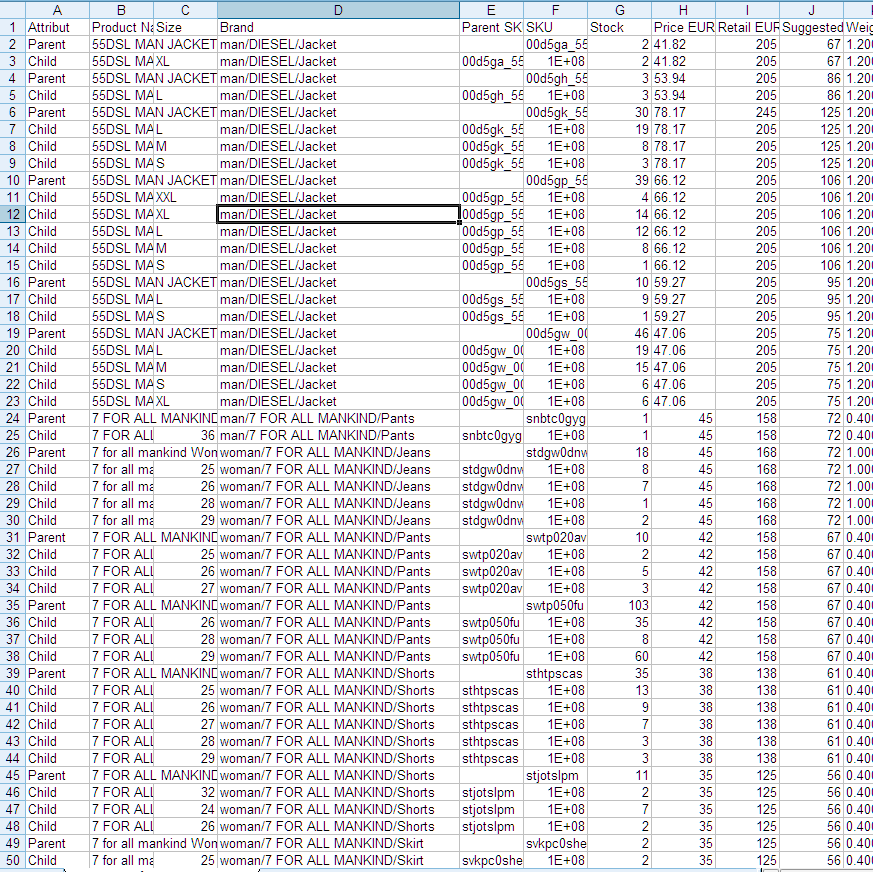Select the highlighted column D header
The height and width of the screenshot is (872, 873).
(339, 10)
